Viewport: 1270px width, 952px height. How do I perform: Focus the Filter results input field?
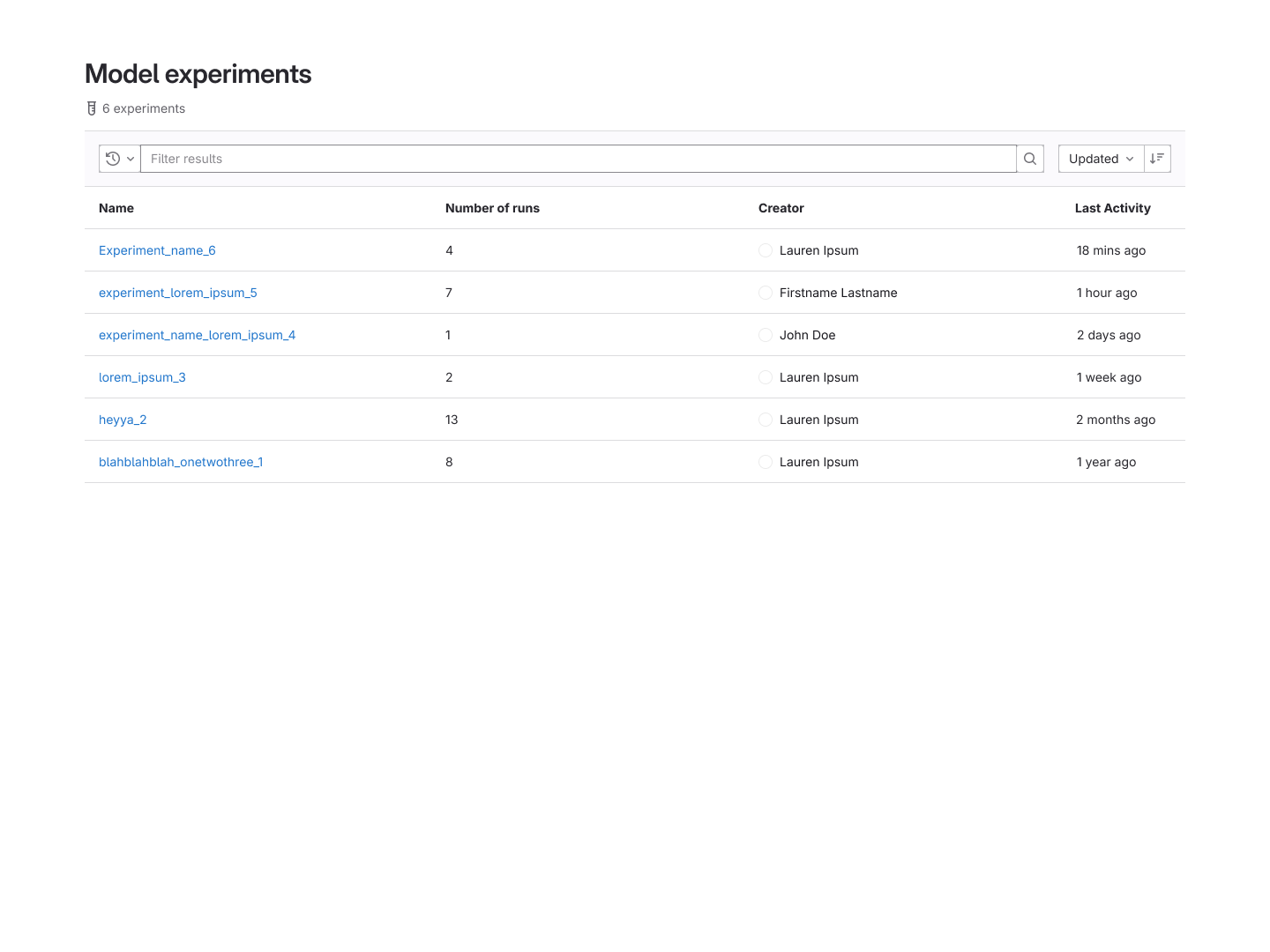tap(579, 159)
